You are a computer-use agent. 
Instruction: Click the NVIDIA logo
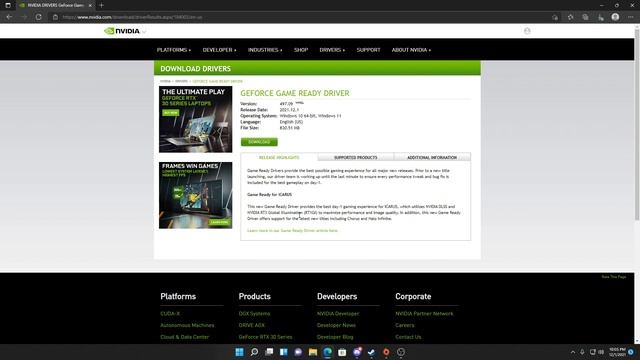tap(122, 31)
